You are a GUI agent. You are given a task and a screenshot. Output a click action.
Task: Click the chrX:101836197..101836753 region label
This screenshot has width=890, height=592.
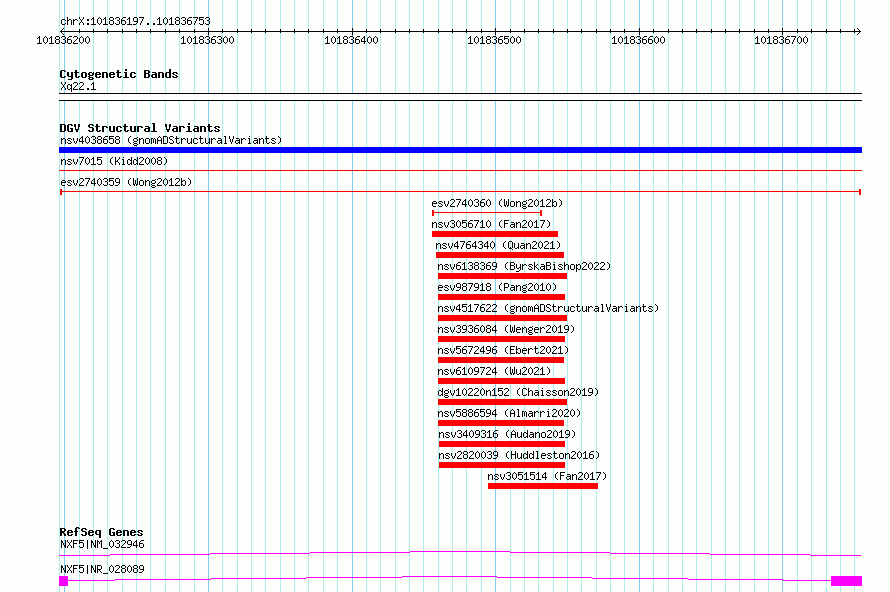[135, 22]
